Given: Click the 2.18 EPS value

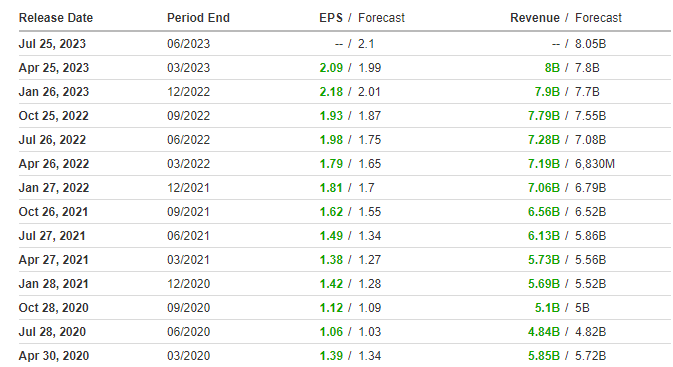Looking at the screenshot, I should 331,92.
